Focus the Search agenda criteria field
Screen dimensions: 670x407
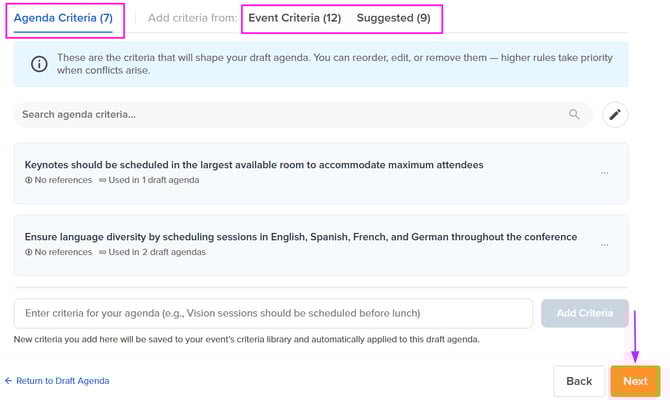[x=290, y=115]
